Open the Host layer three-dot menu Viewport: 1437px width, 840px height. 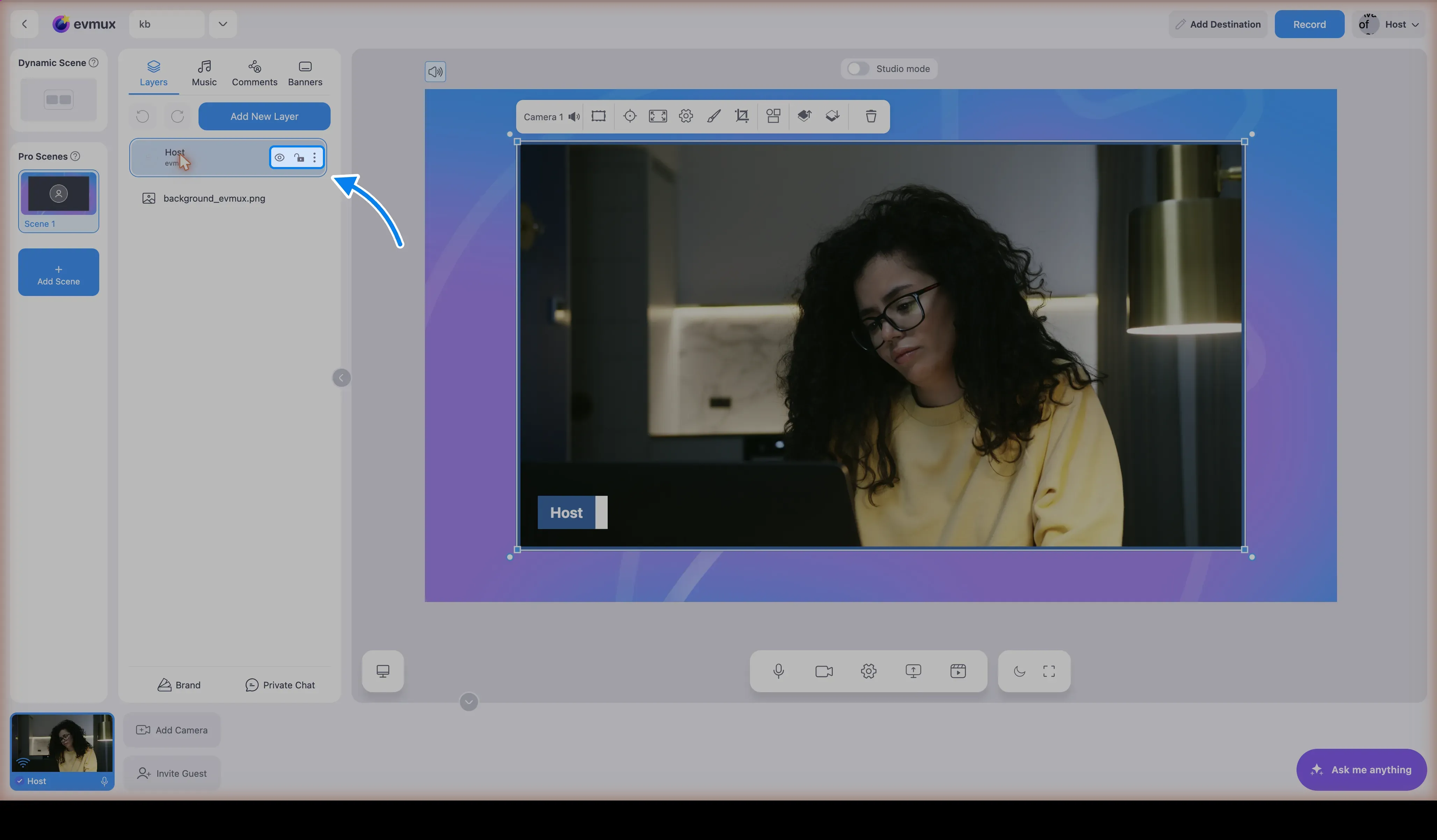pos(314,157)
